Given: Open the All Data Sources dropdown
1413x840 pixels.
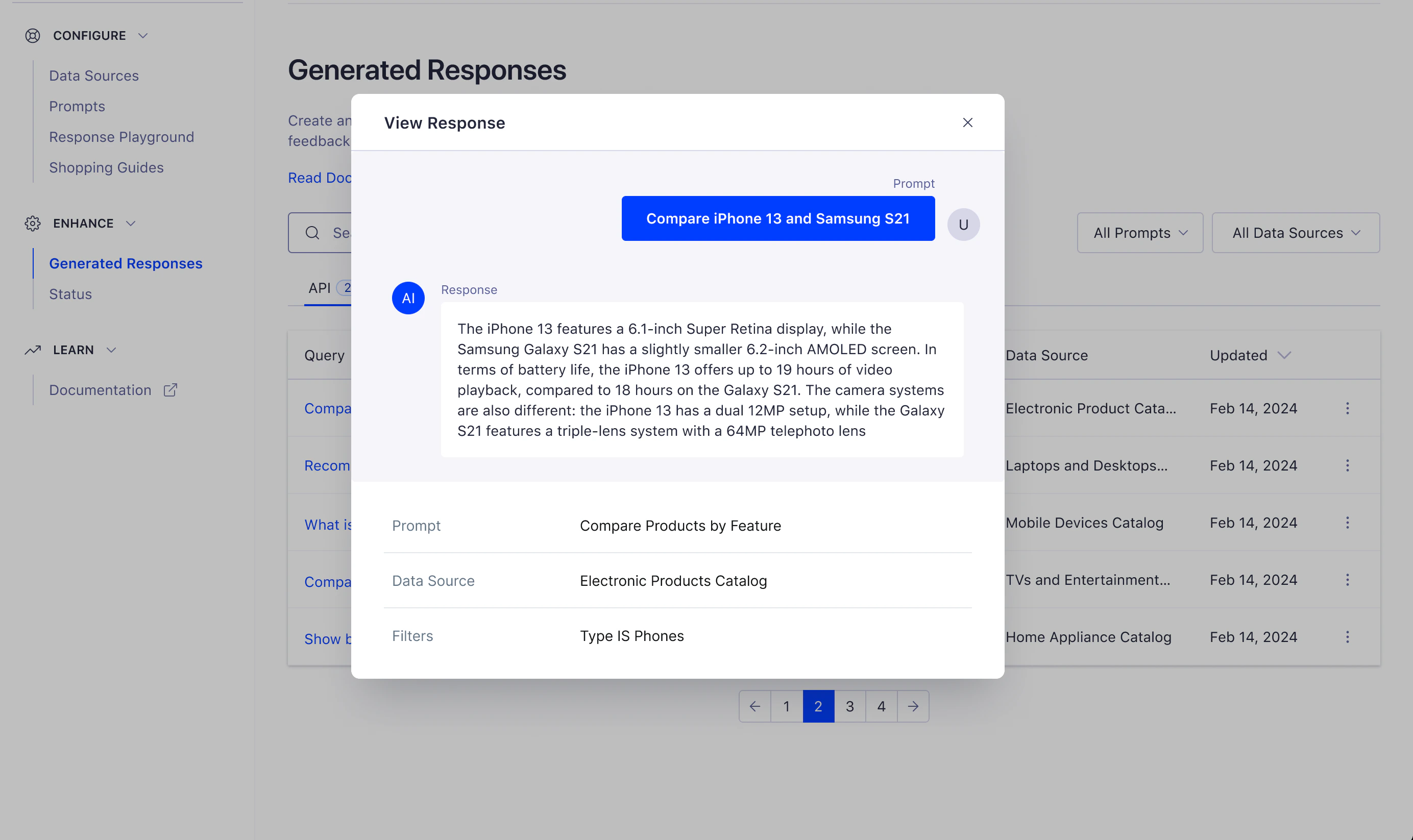Looking at the screenshot, I should tap(1296, 233).
